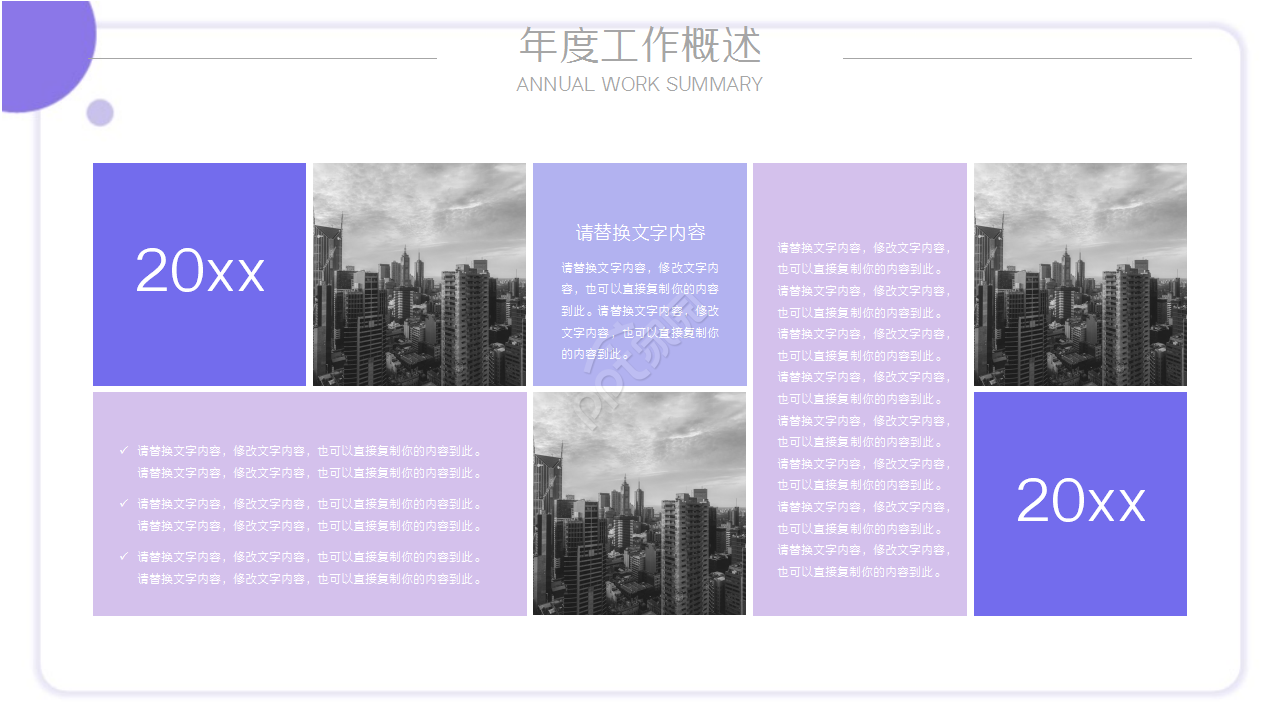The image size is (1280, 720).
Task: Click the second checkmark bullet icon
Action: (124, 502)
